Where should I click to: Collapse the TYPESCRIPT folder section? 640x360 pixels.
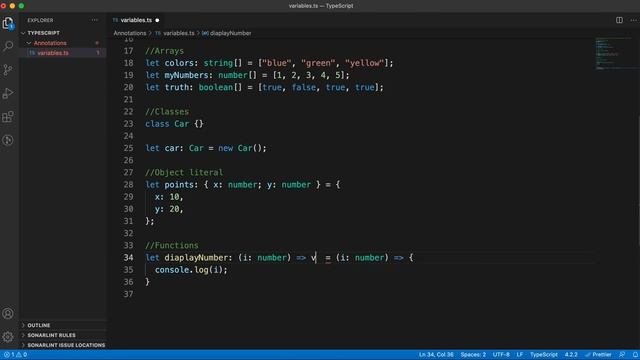tap(43, 33)
